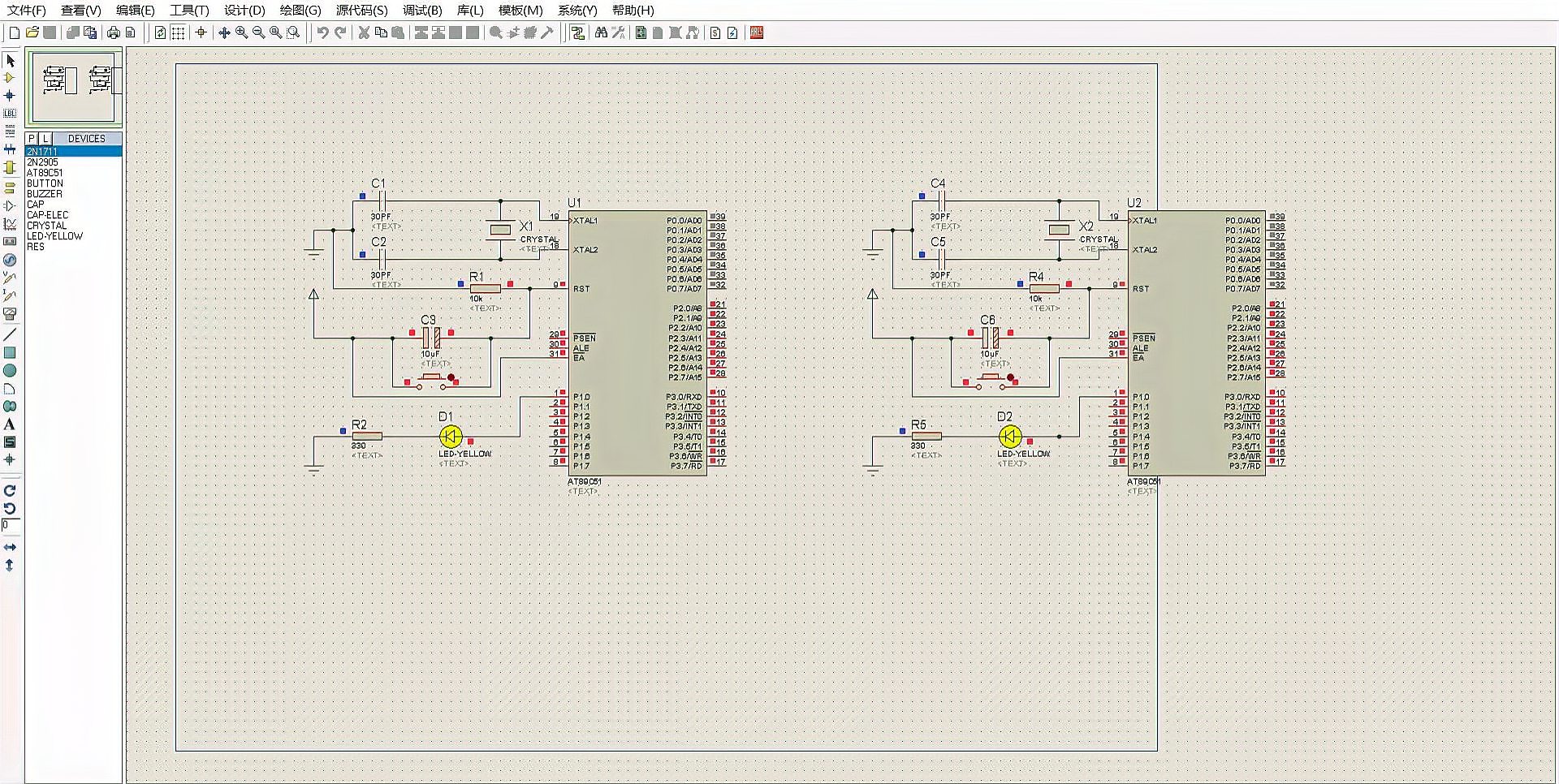This screenshot has width=1559, height=784.
Task: Click the rotation angle input field
Action: point(10,526)
